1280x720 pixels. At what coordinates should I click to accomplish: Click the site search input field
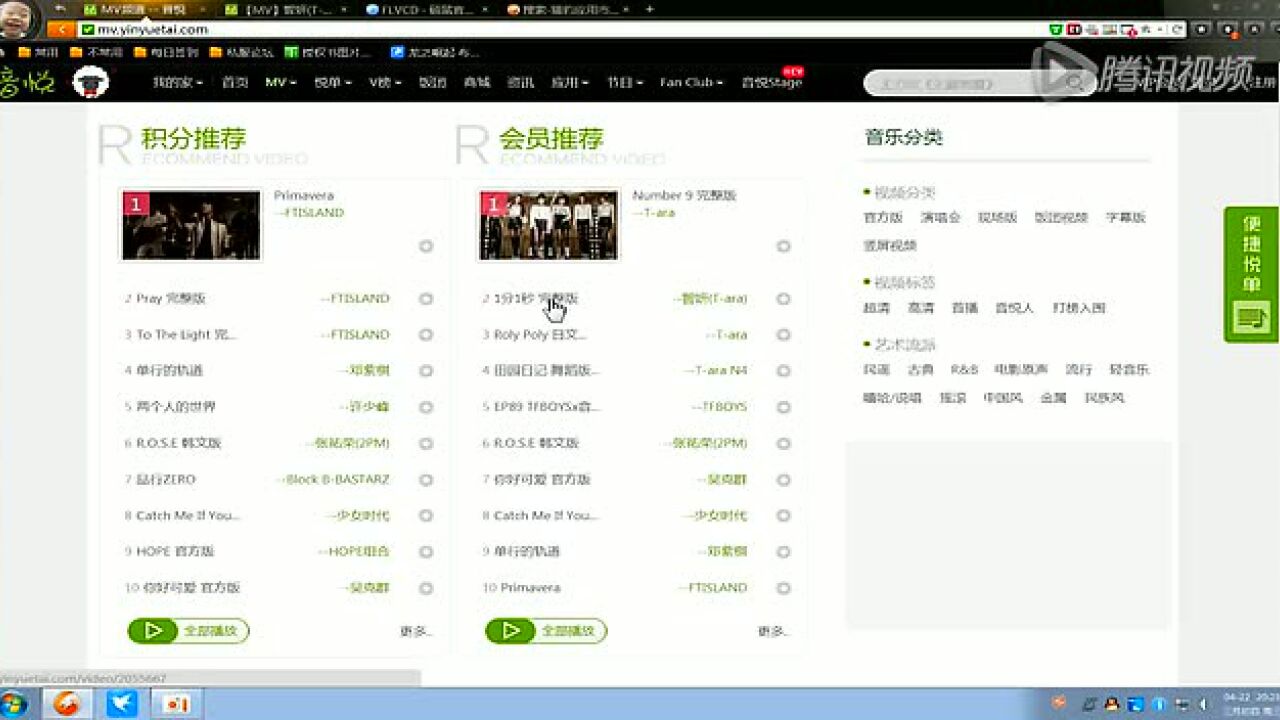[x=964, y=83]
